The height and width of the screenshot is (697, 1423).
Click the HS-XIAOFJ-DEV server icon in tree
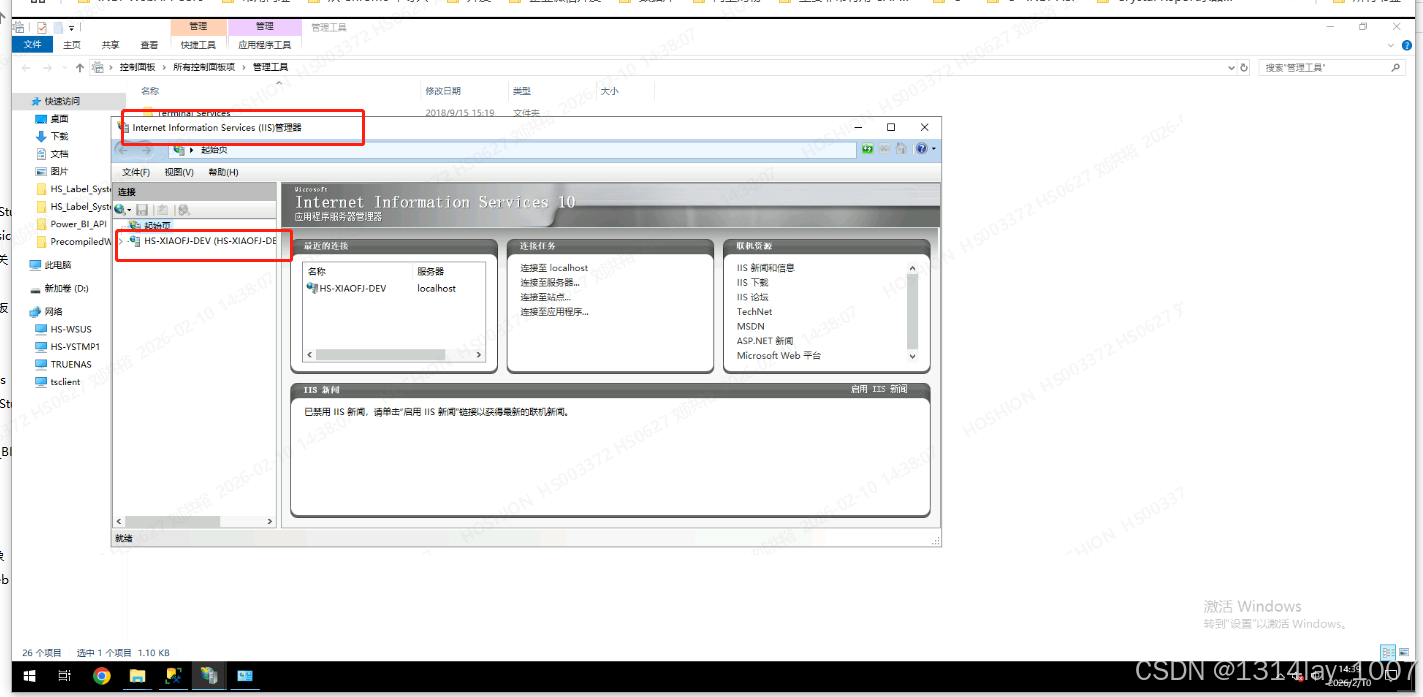pyautogui.click(x=135, y=241)
